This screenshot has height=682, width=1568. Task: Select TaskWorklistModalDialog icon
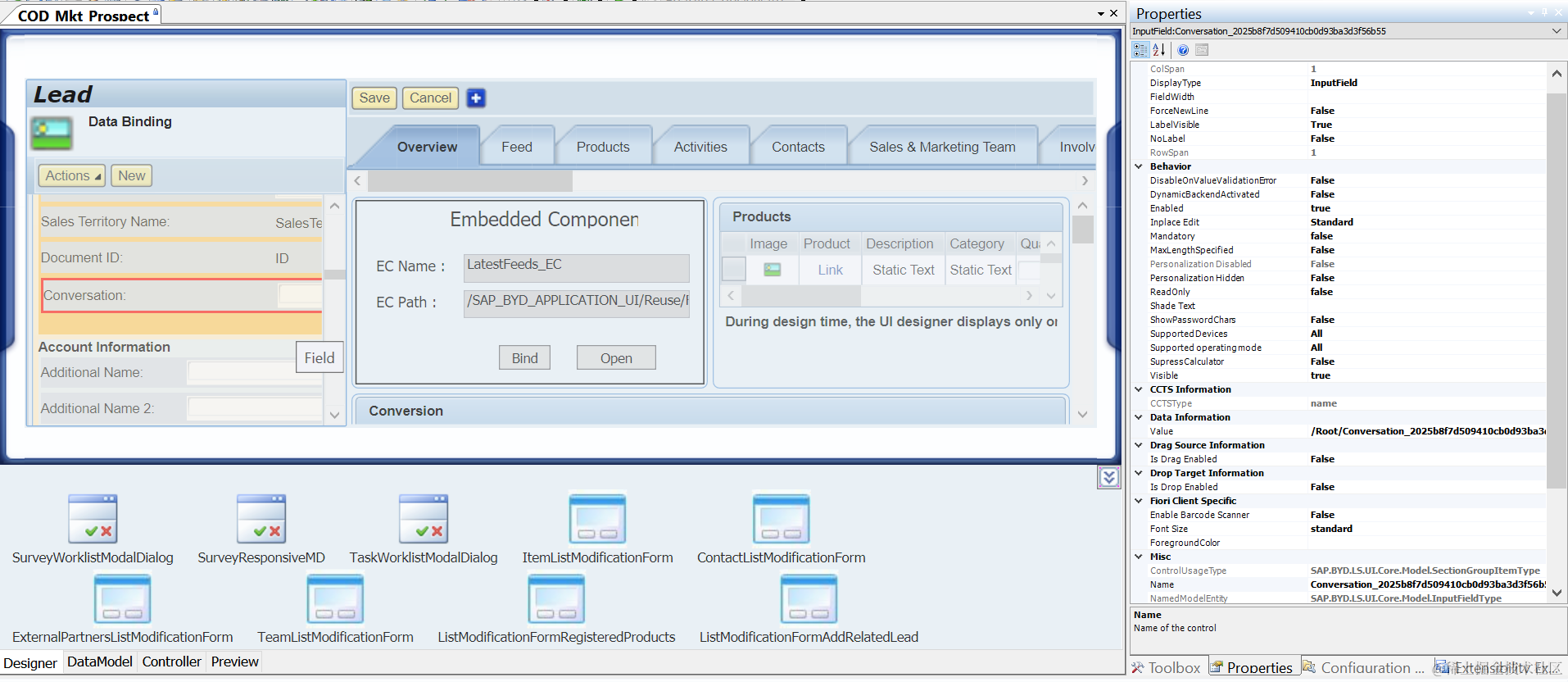[424, 519]
